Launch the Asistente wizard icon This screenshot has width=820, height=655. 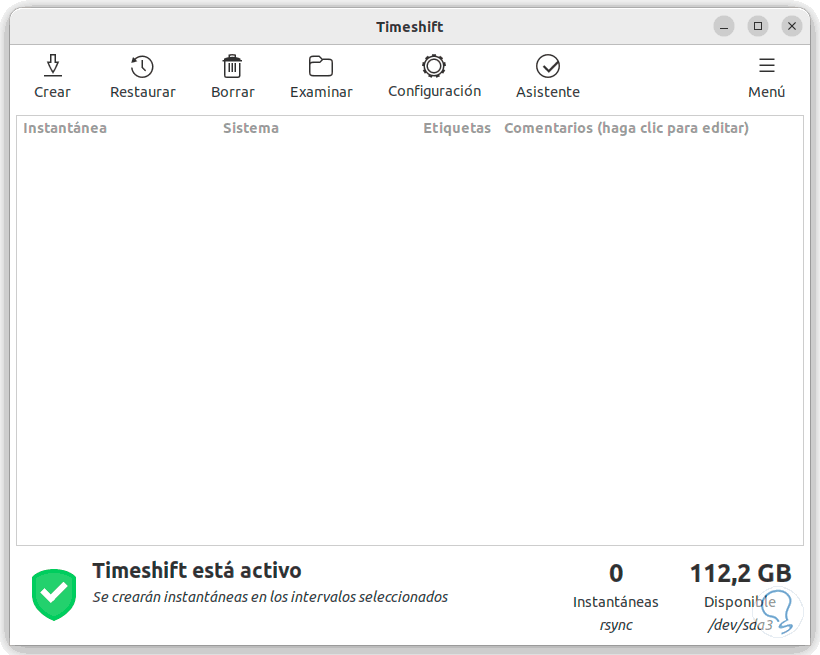point(547,66)
